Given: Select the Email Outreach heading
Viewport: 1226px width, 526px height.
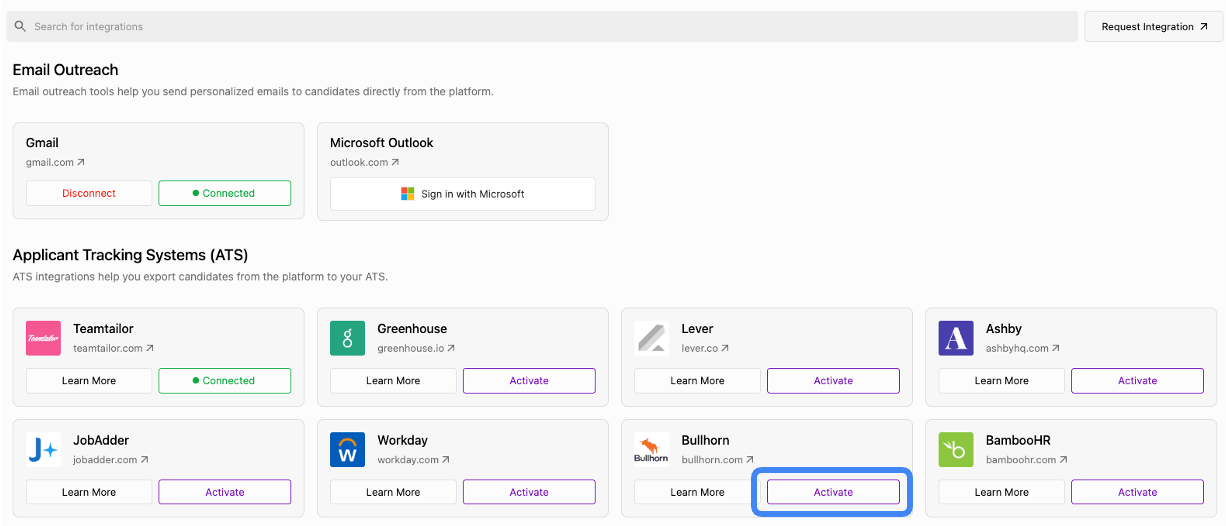Looking at the screenshot, I should [x=65, y=70].
